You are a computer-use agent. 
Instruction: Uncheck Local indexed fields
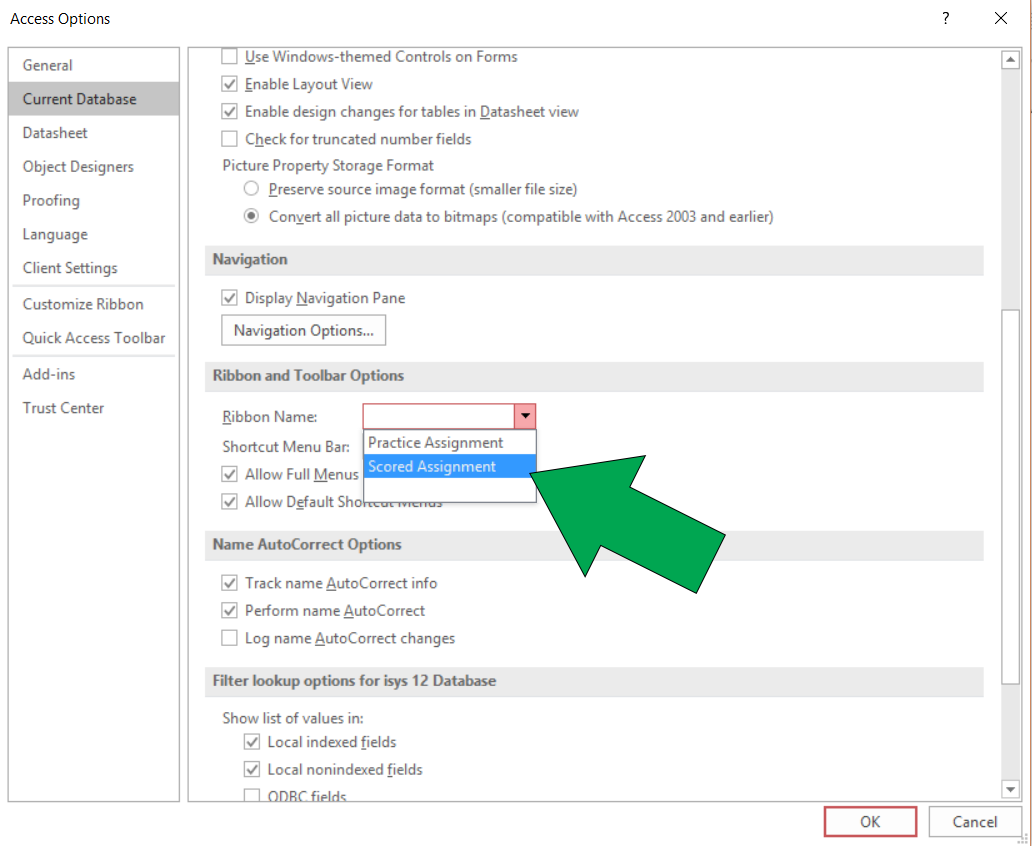coord(251,742)
